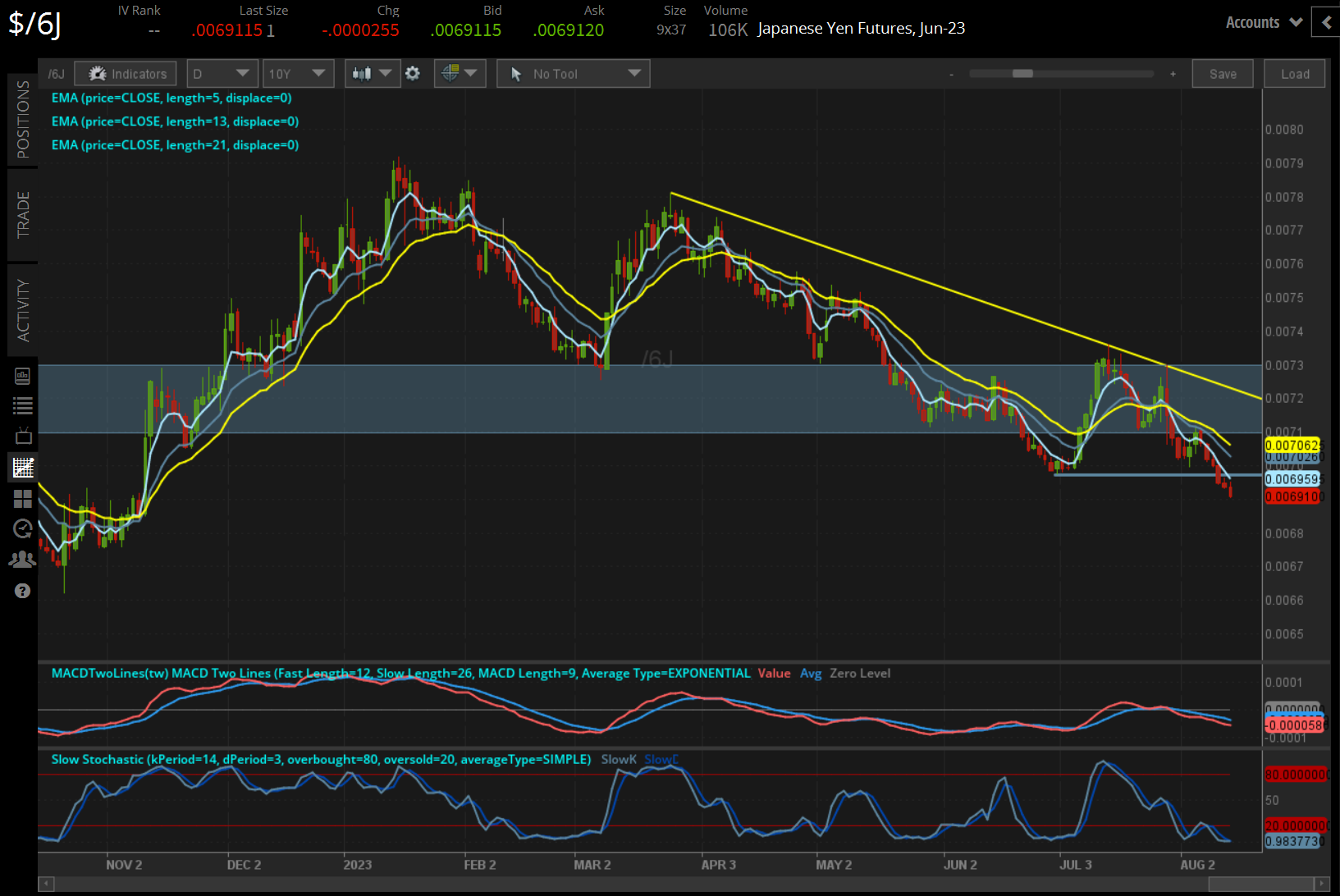Toggle the MACD Value display
Image resolution: width=1340 pixels, height=896 pixels.
click(x=774, y=673)
